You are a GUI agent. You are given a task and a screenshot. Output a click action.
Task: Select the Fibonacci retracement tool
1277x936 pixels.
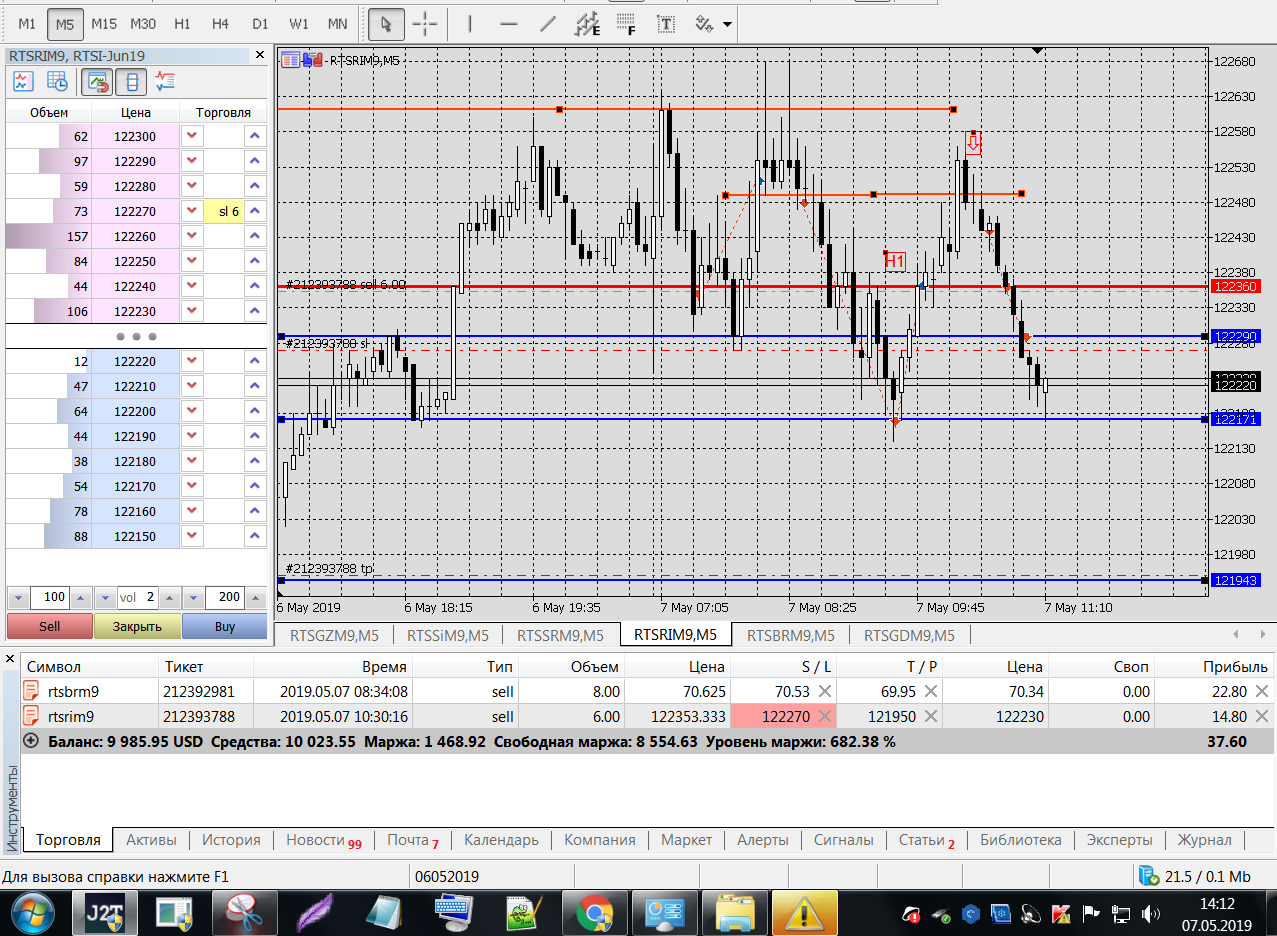click(627, 23)
